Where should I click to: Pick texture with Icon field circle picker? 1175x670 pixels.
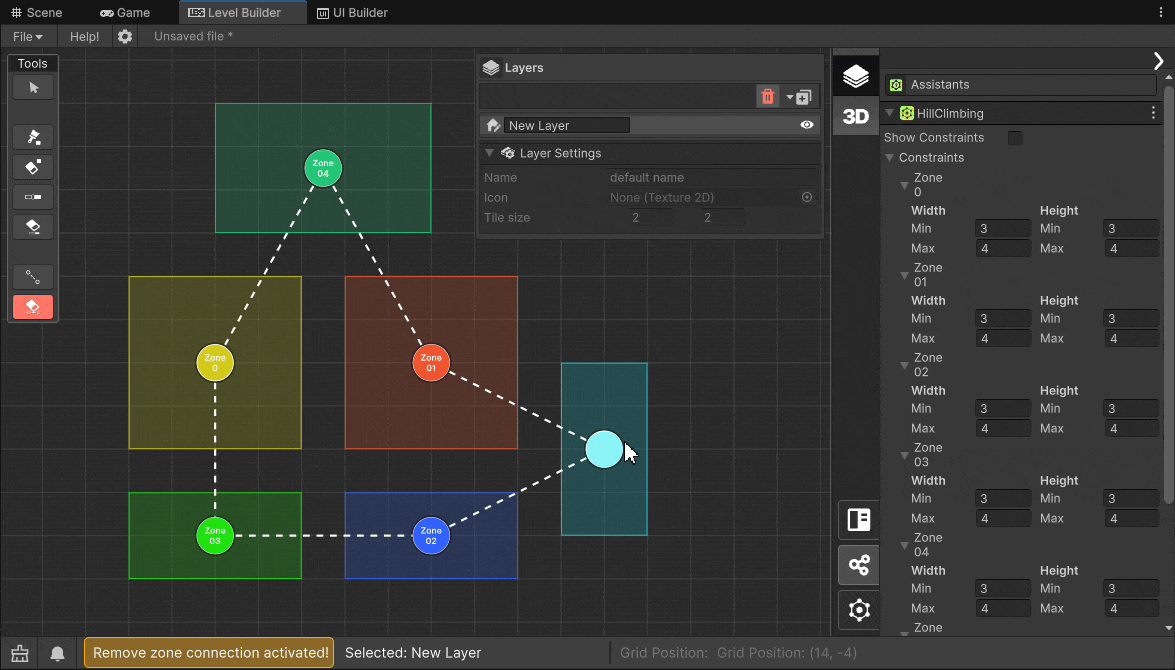807,198
